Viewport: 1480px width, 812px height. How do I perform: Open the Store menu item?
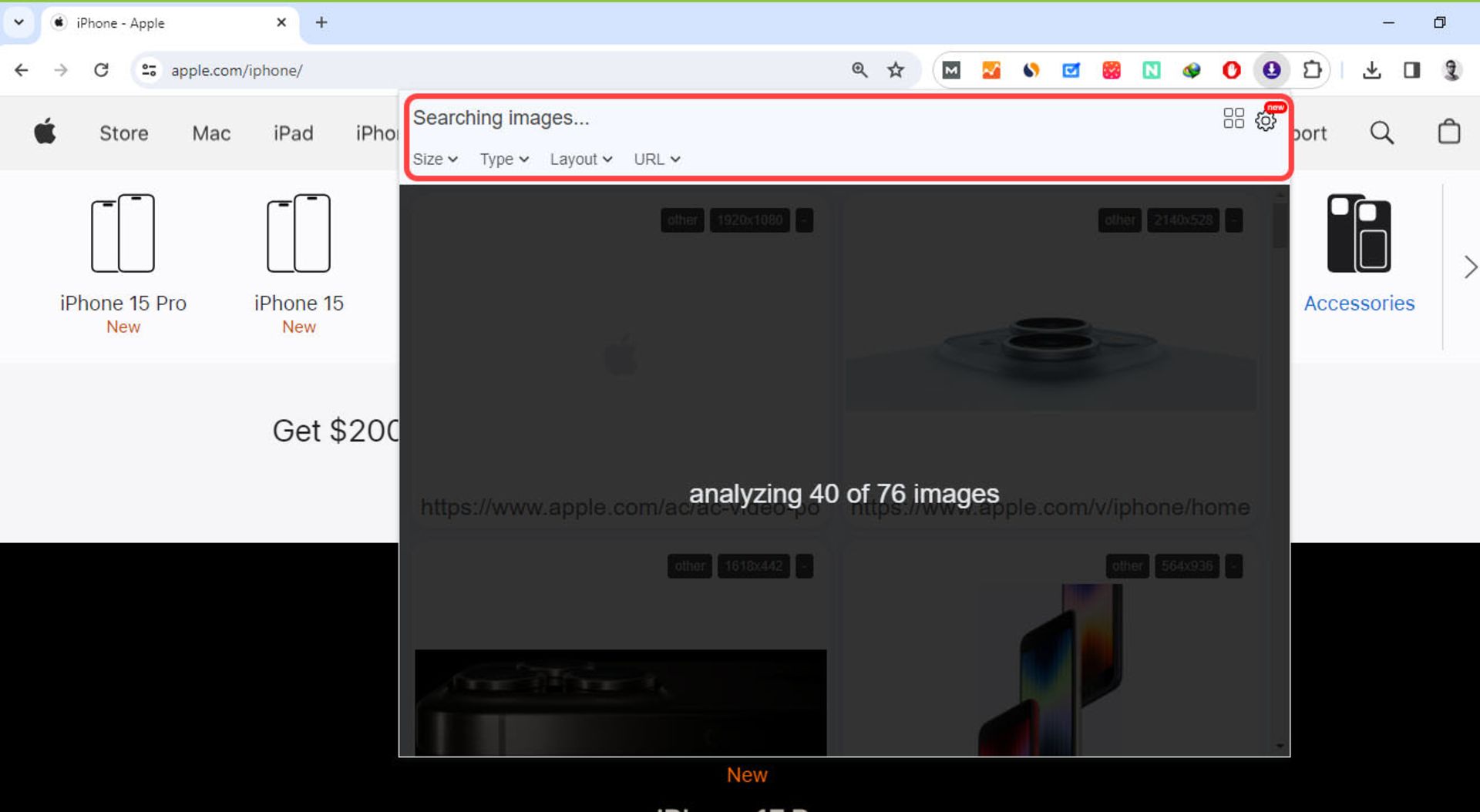(x=123, y=133)
